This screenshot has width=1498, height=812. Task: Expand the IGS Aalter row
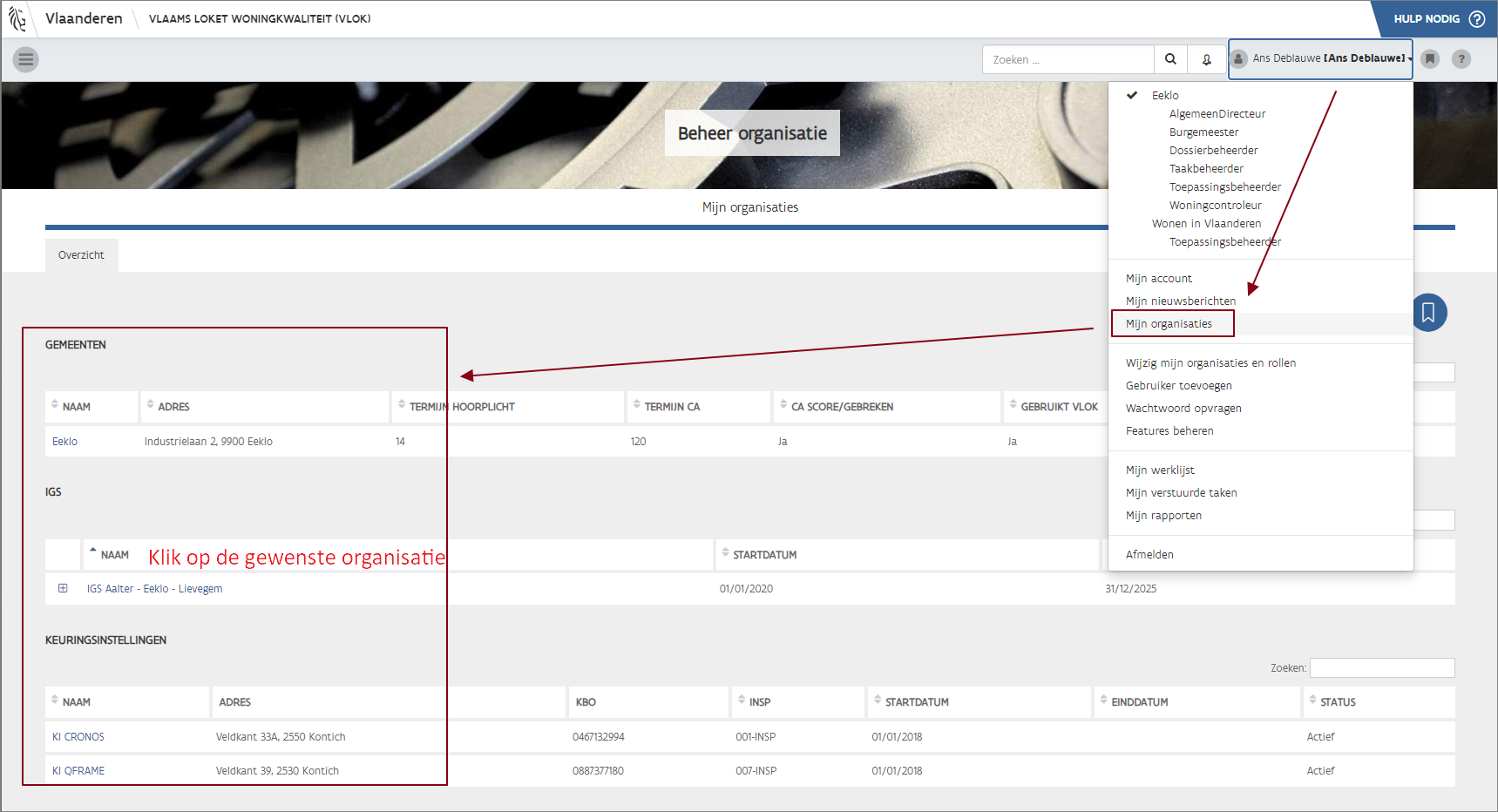(x=63, y=588)
